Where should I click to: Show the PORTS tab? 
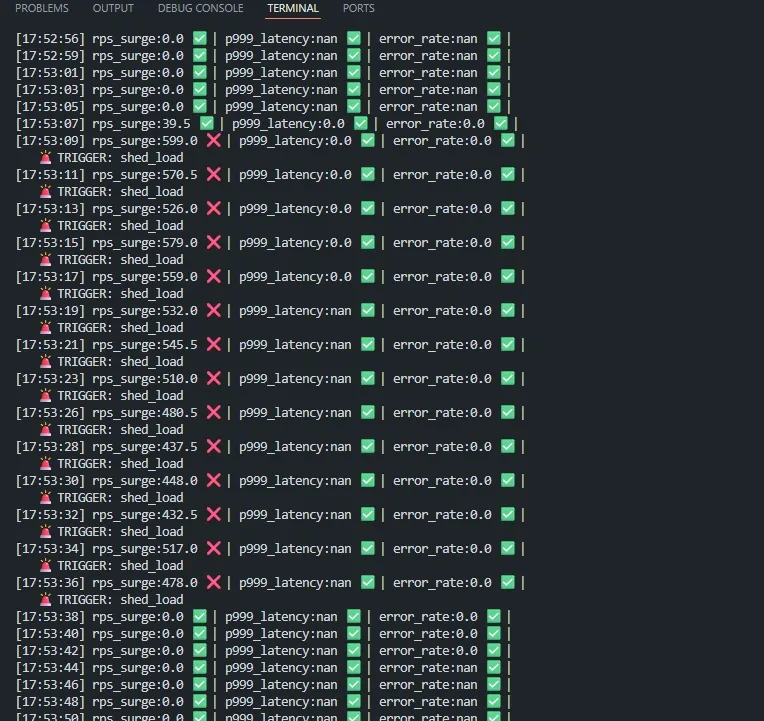[359, 9]
